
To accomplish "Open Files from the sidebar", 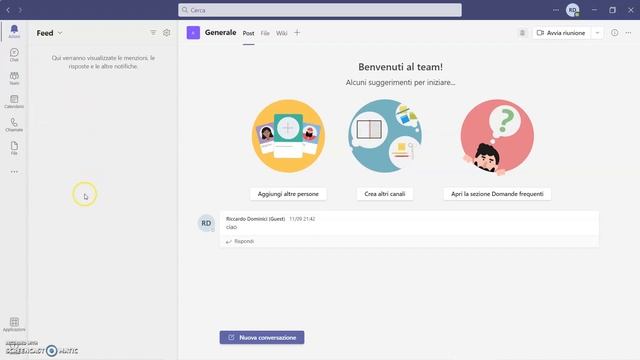I will (14, 148).
